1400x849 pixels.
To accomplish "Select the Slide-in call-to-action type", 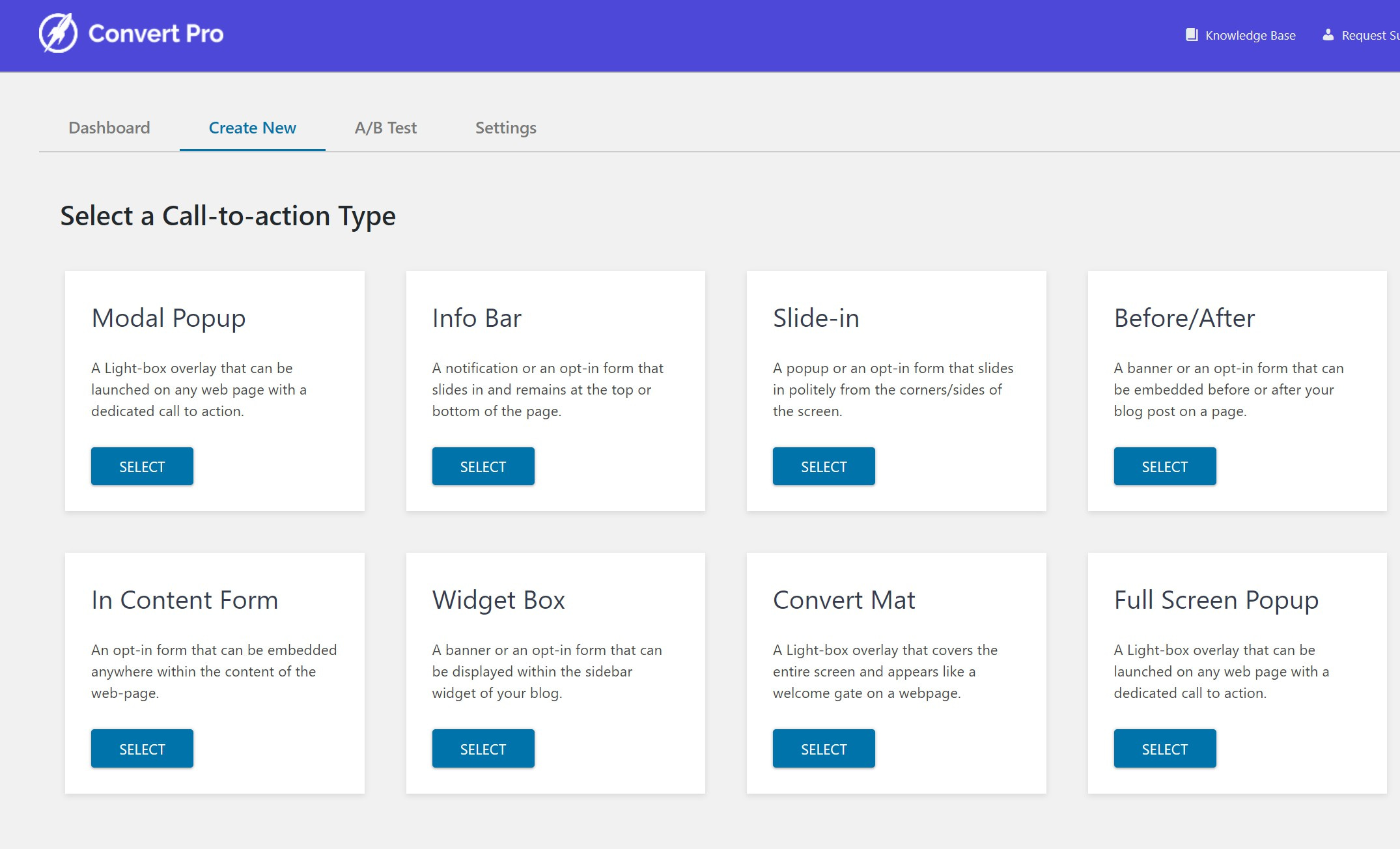I will point(823,466).
